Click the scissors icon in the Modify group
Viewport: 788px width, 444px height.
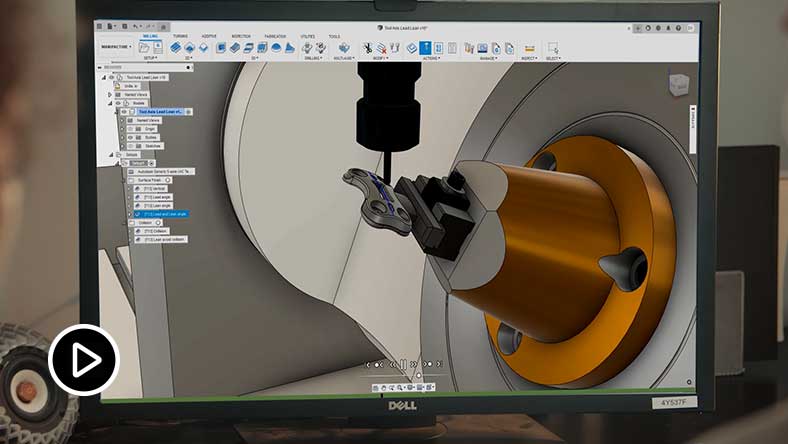(x=368, y=47)
